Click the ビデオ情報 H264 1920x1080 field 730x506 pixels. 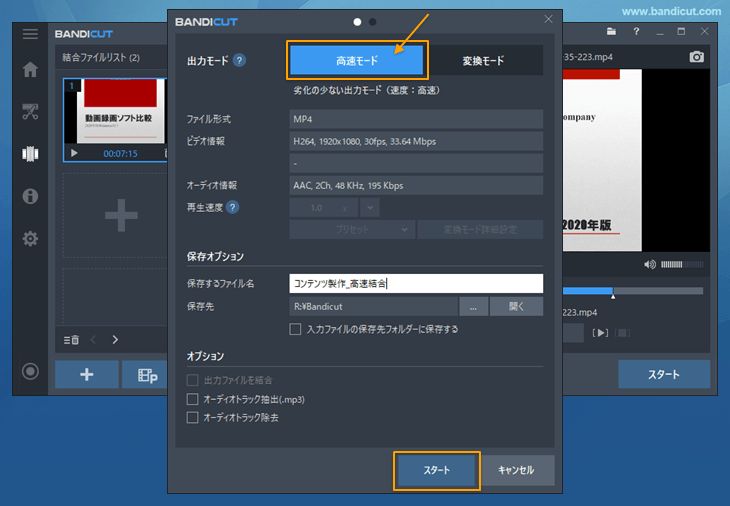416,142
